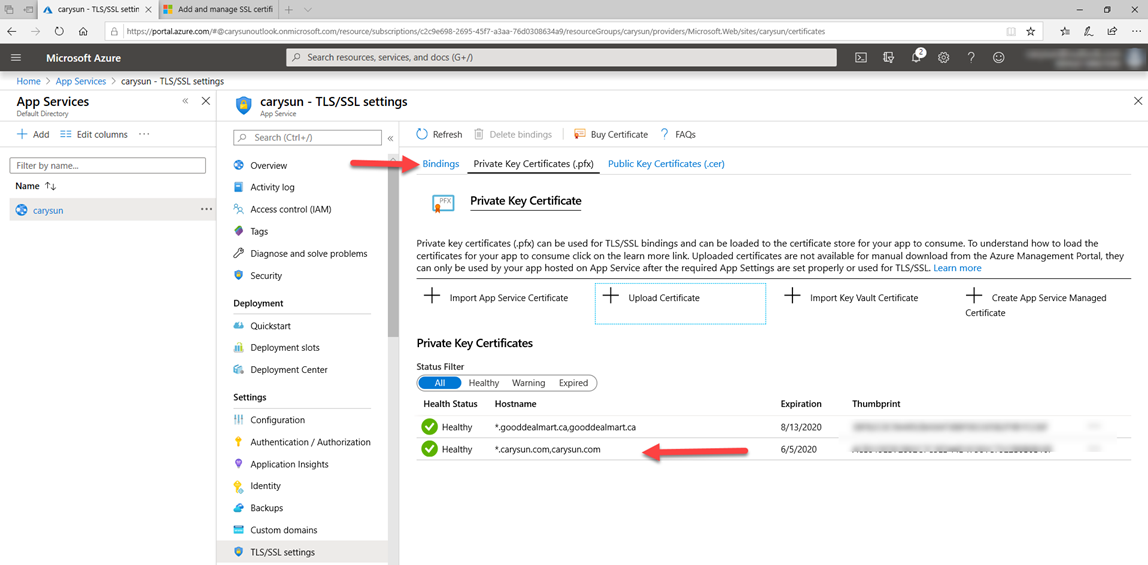Switch to the Add and manage SSL browser tab
This screenshot has width=1148, height=565.
(217, 10)
